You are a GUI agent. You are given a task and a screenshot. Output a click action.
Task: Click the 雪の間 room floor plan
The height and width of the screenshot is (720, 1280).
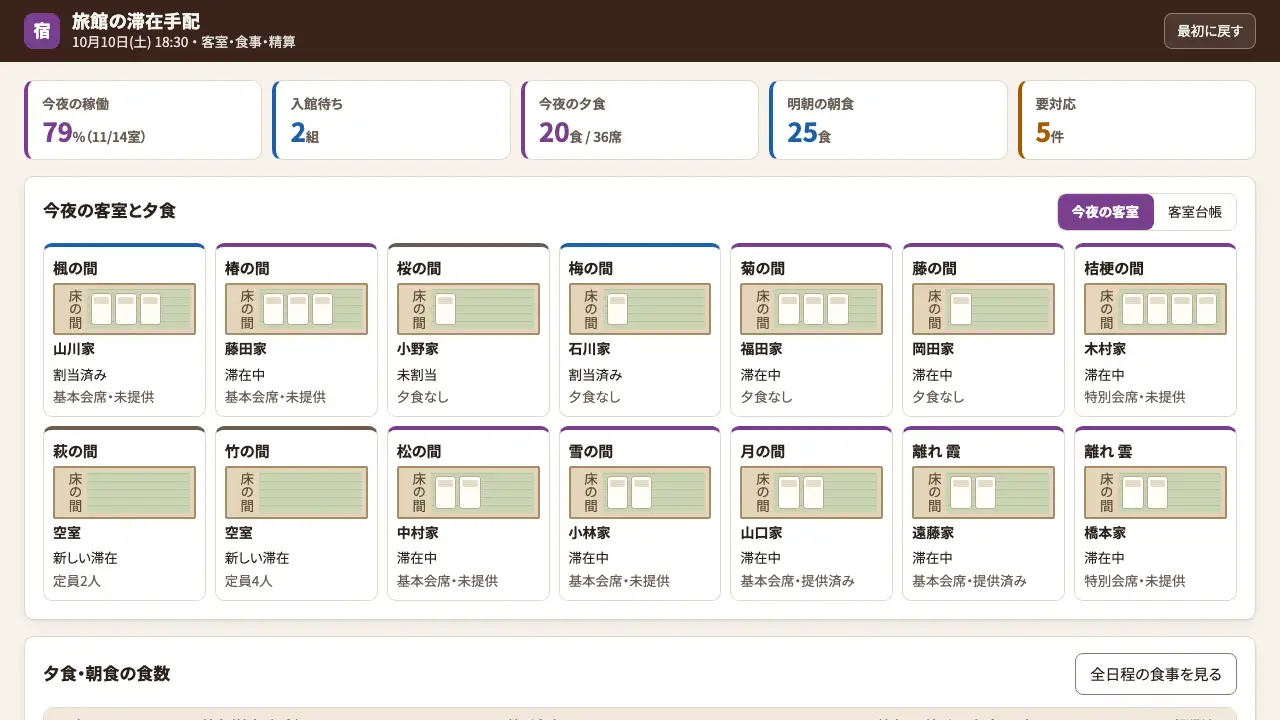[640, 492]
